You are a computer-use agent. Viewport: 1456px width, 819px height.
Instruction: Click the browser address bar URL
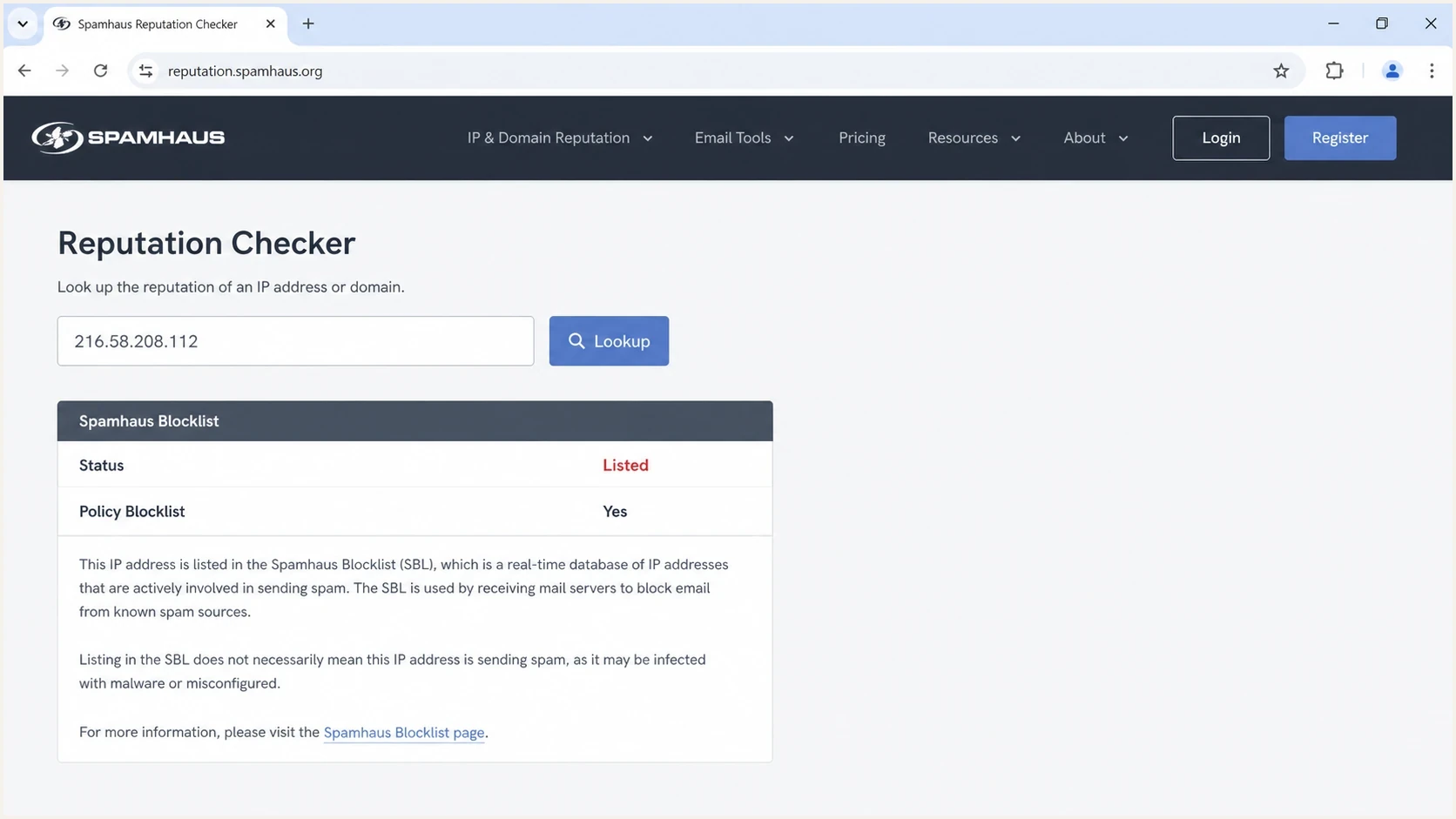pyautogui.click(x=245, y=71)
